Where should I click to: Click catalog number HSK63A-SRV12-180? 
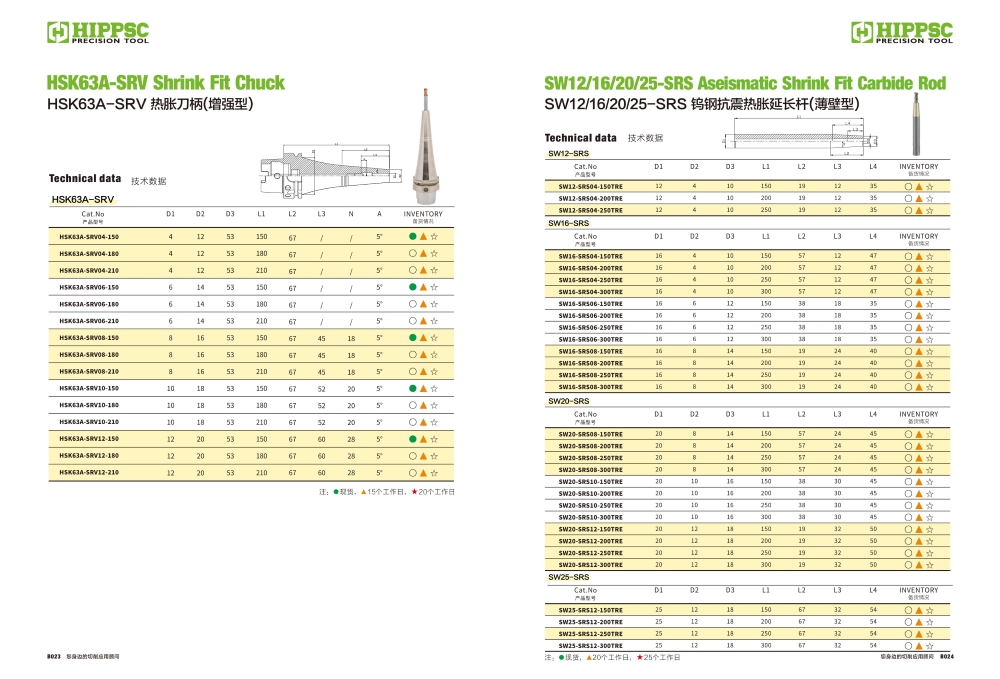[x=89, y=456]
